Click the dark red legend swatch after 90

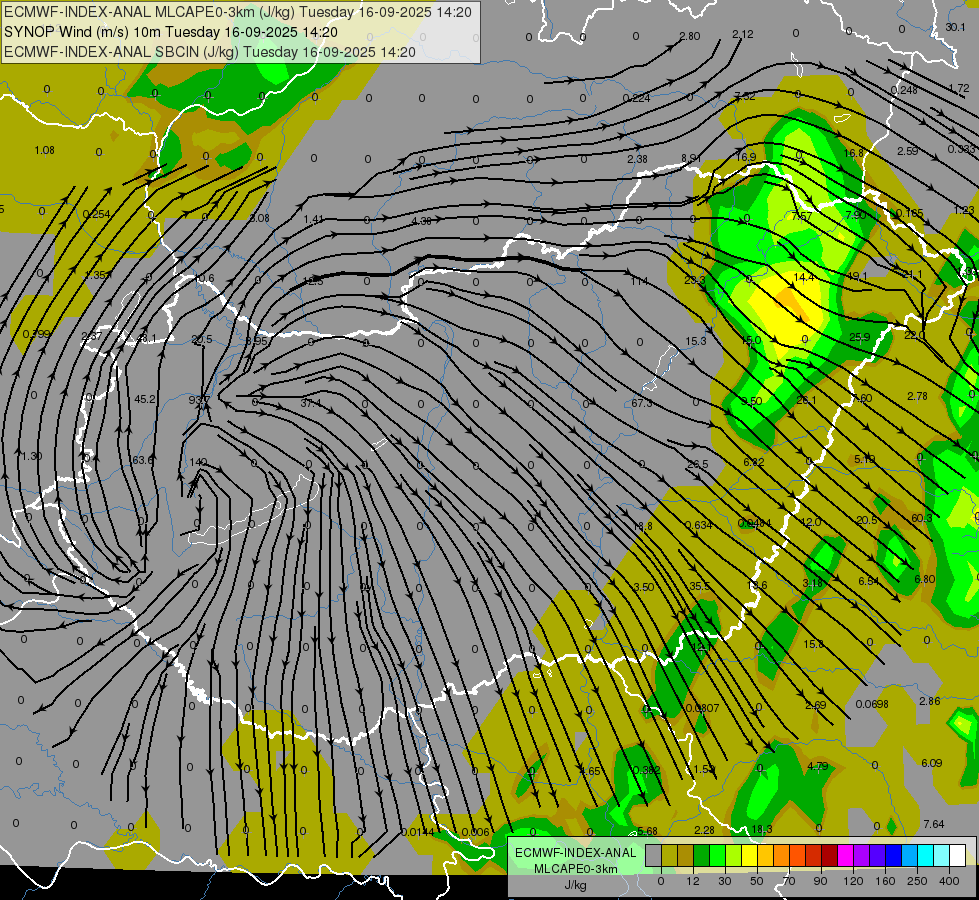tap(829, 855)
